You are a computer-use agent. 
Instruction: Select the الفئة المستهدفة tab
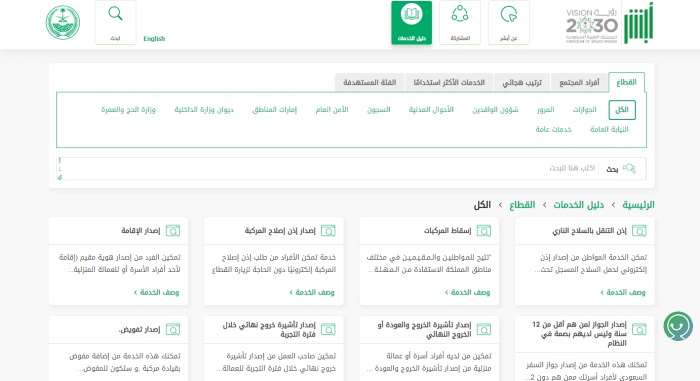point(370,83)
